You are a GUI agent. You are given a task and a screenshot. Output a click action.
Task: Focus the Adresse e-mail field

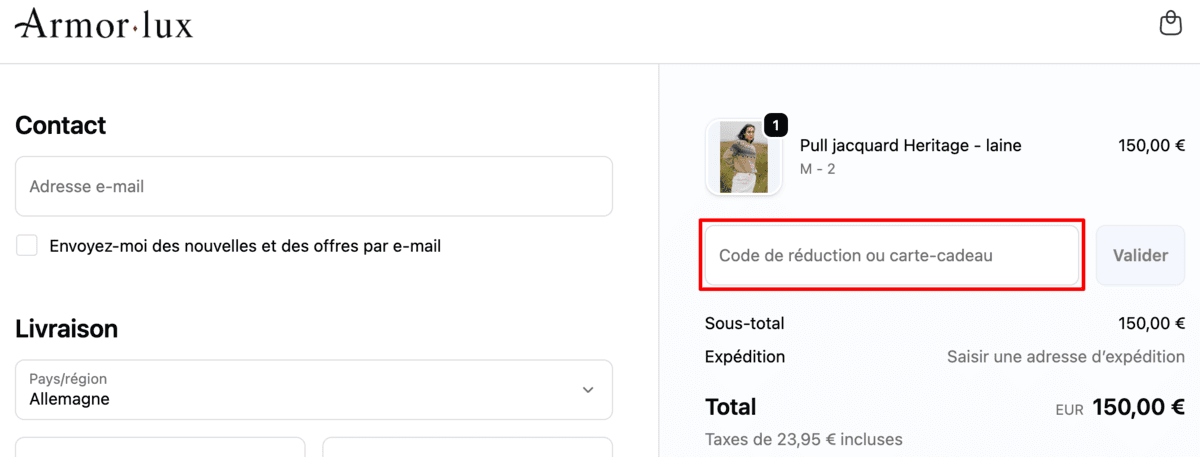pos(313,186)
